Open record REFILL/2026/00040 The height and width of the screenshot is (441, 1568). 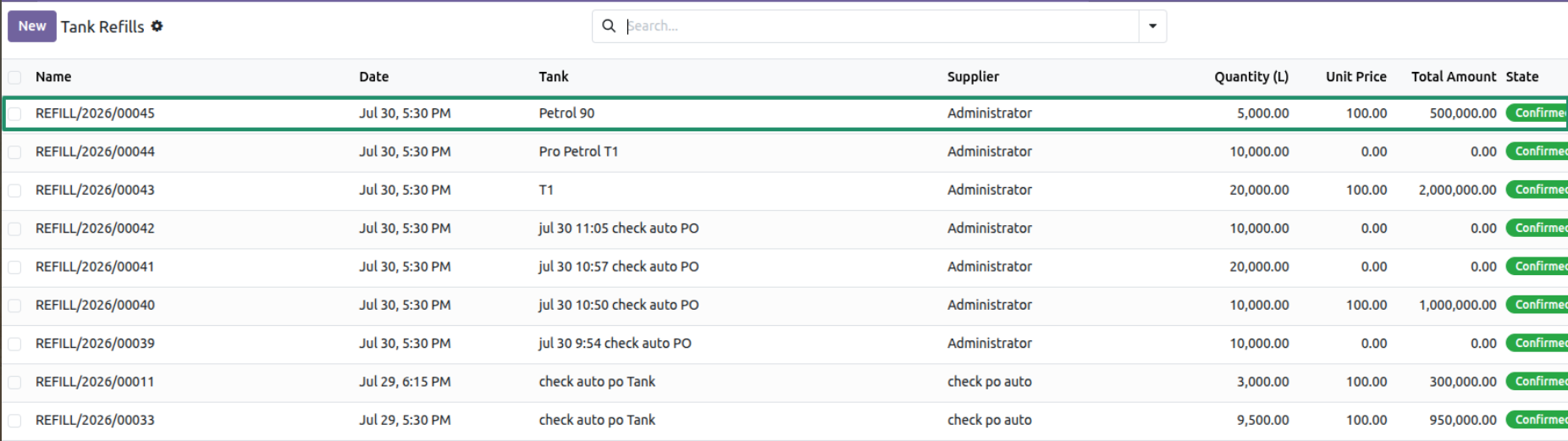[x=95, y=305]
